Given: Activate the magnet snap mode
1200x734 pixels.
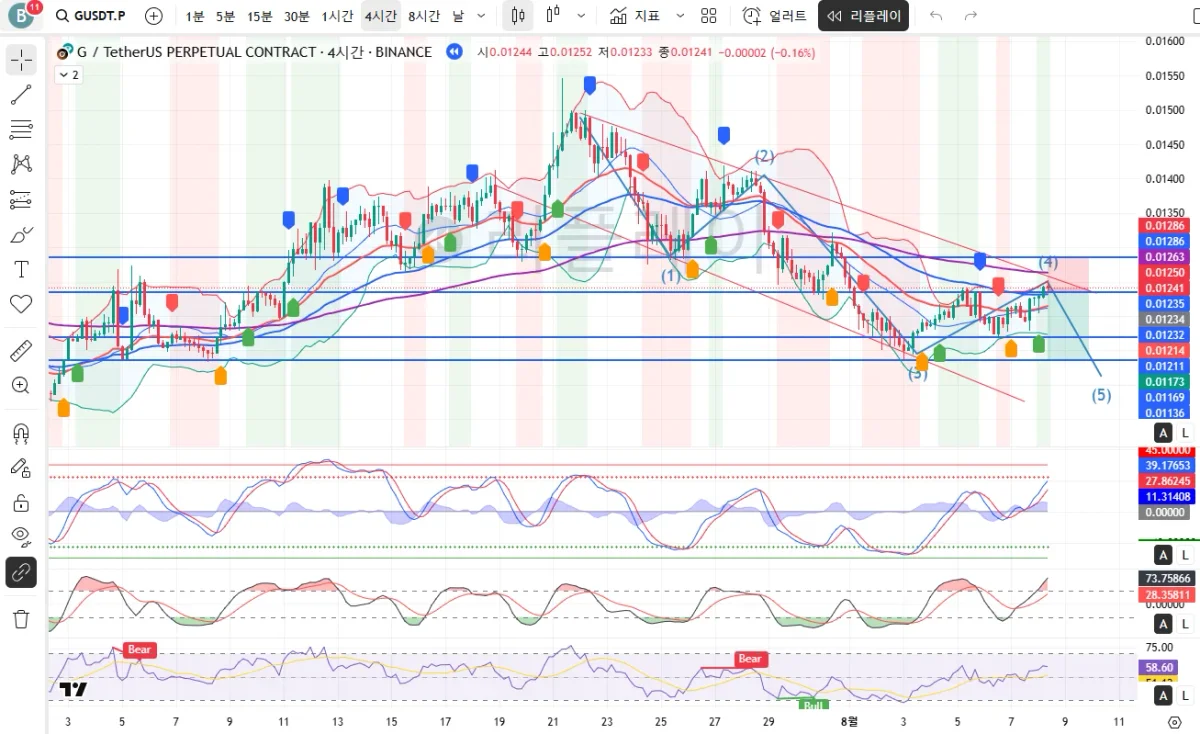Looking at the screenshot, I should pyautogui.click(x=21, y=433).
